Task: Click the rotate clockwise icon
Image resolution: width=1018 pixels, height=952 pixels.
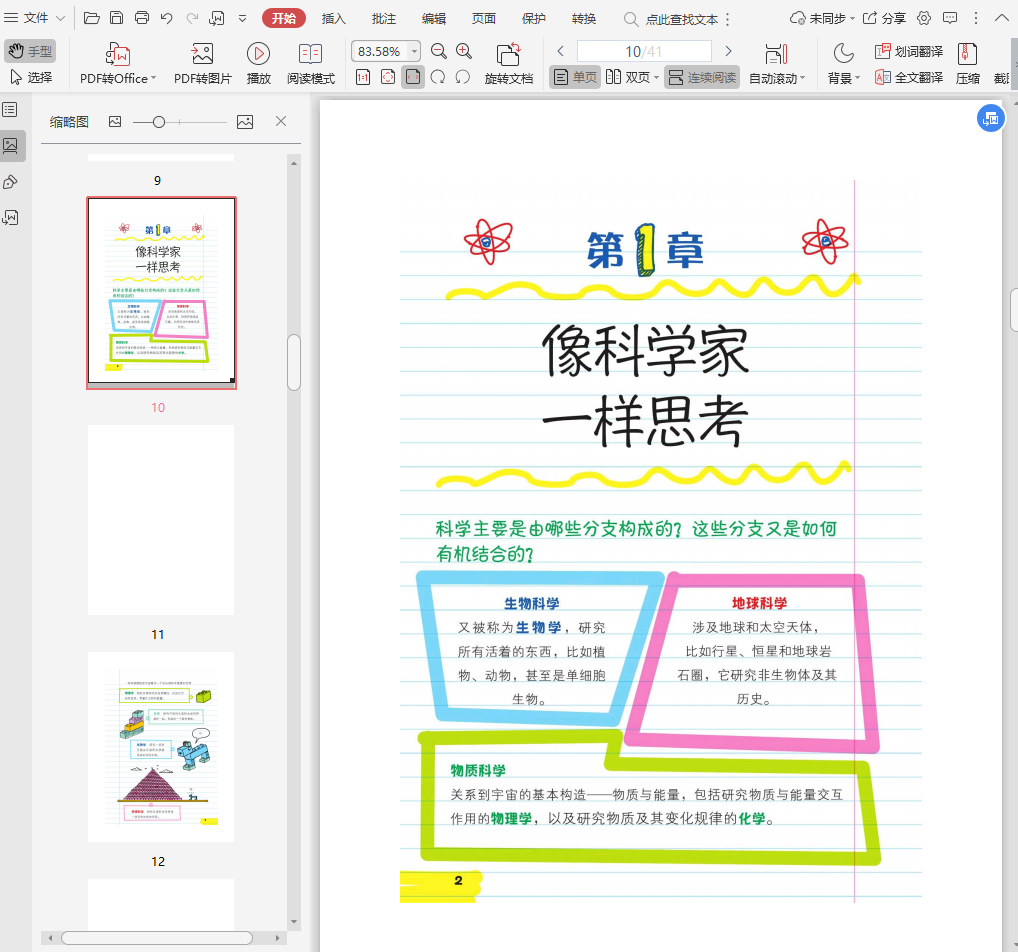Action: click(x=438, y=77)
